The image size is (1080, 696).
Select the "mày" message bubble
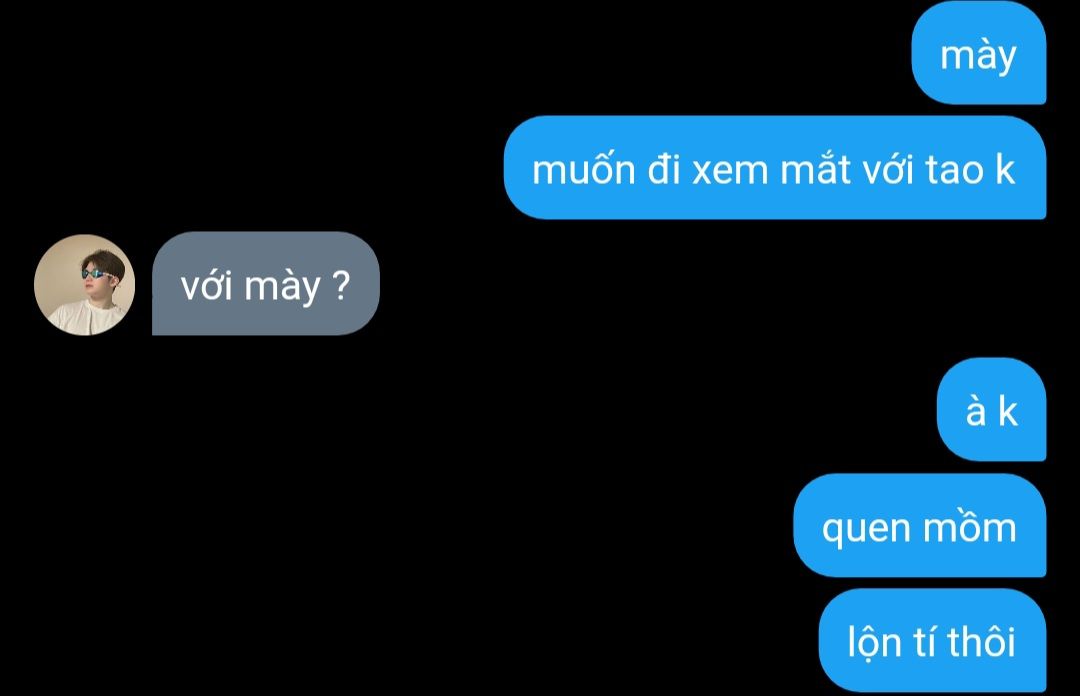tap(979, 53)
